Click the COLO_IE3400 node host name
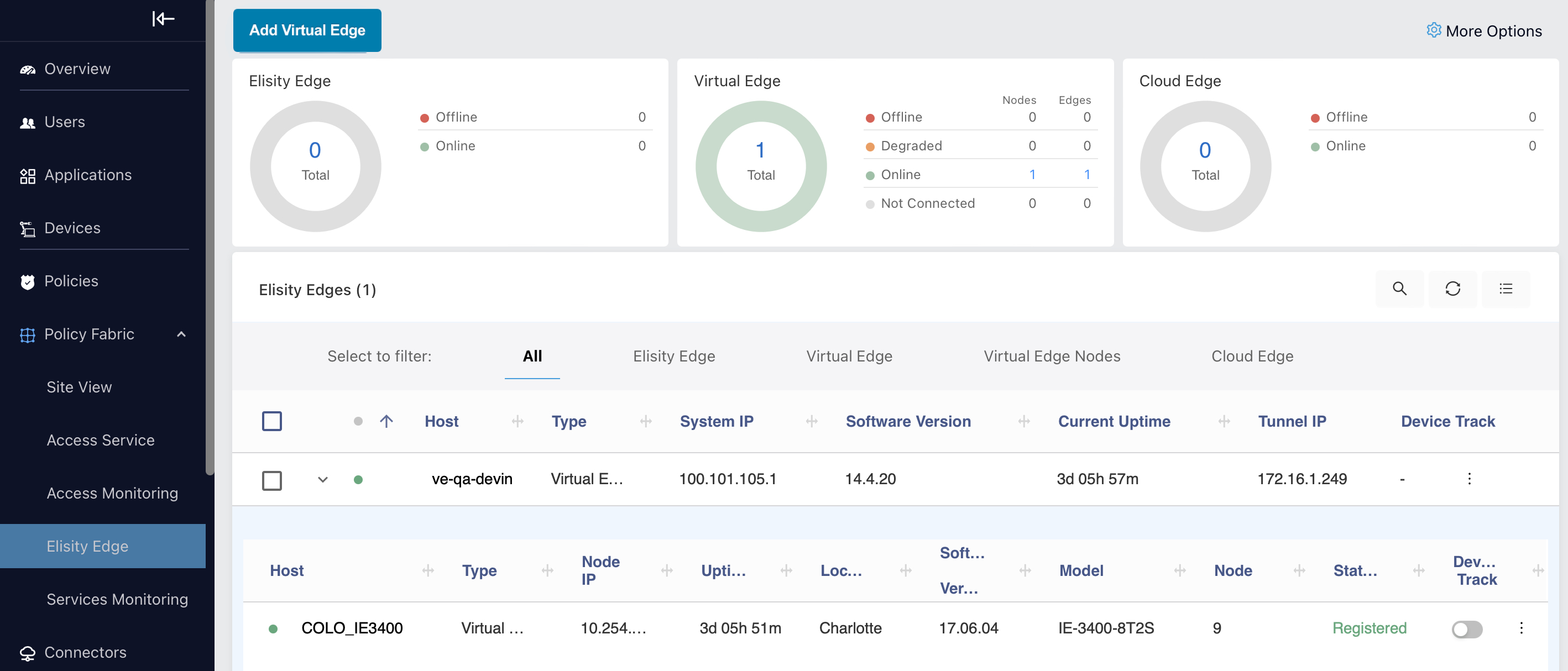This screenshot has height=671, width=1568. tap(352, 628)
